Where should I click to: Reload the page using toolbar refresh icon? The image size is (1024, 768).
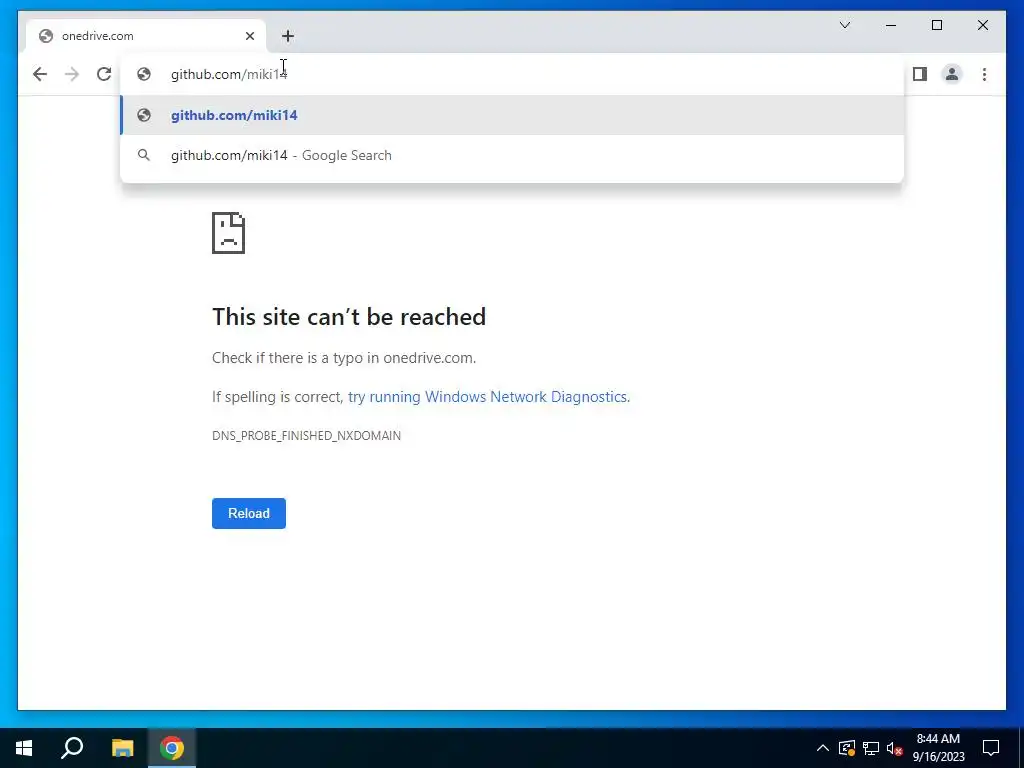pyautogui.click(x=104, y=74)
